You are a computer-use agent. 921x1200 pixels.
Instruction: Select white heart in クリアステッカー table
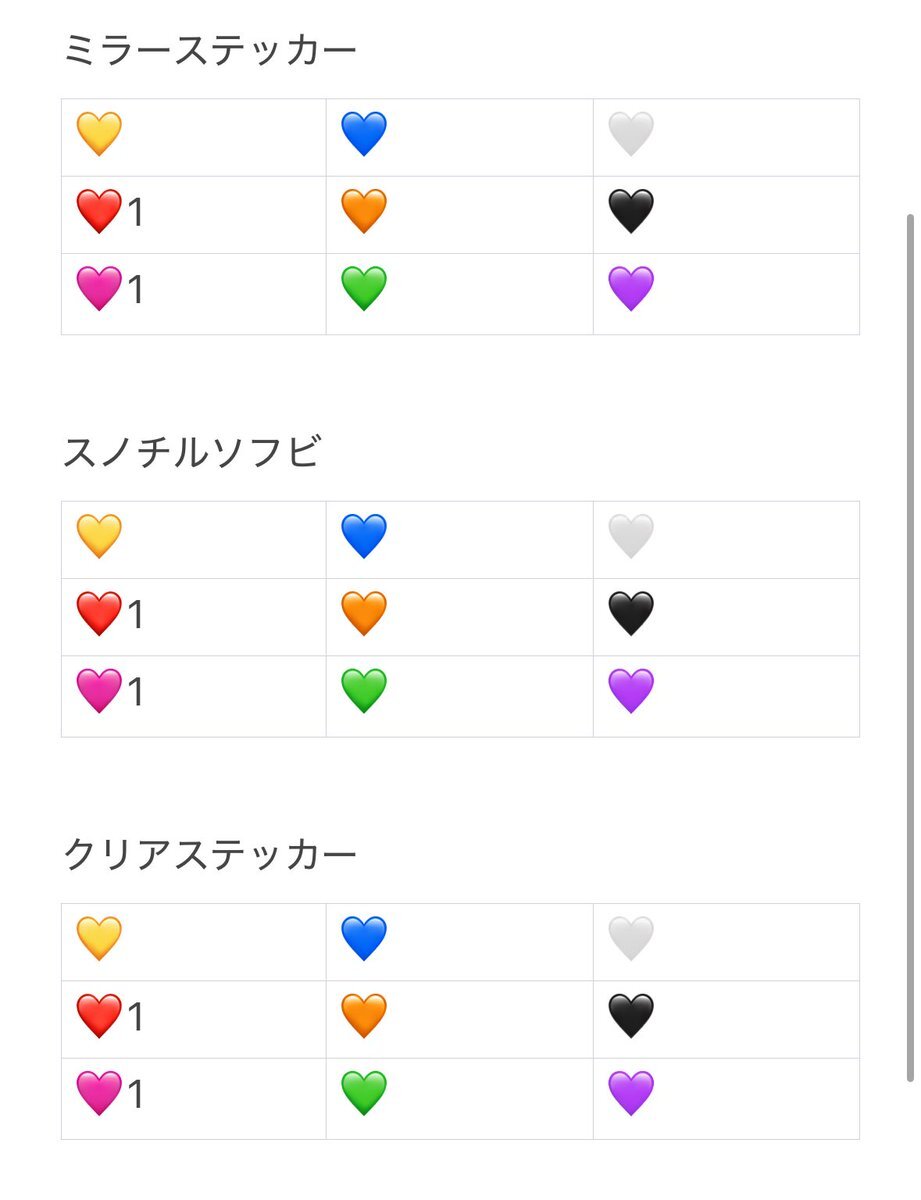click(631, 939)
